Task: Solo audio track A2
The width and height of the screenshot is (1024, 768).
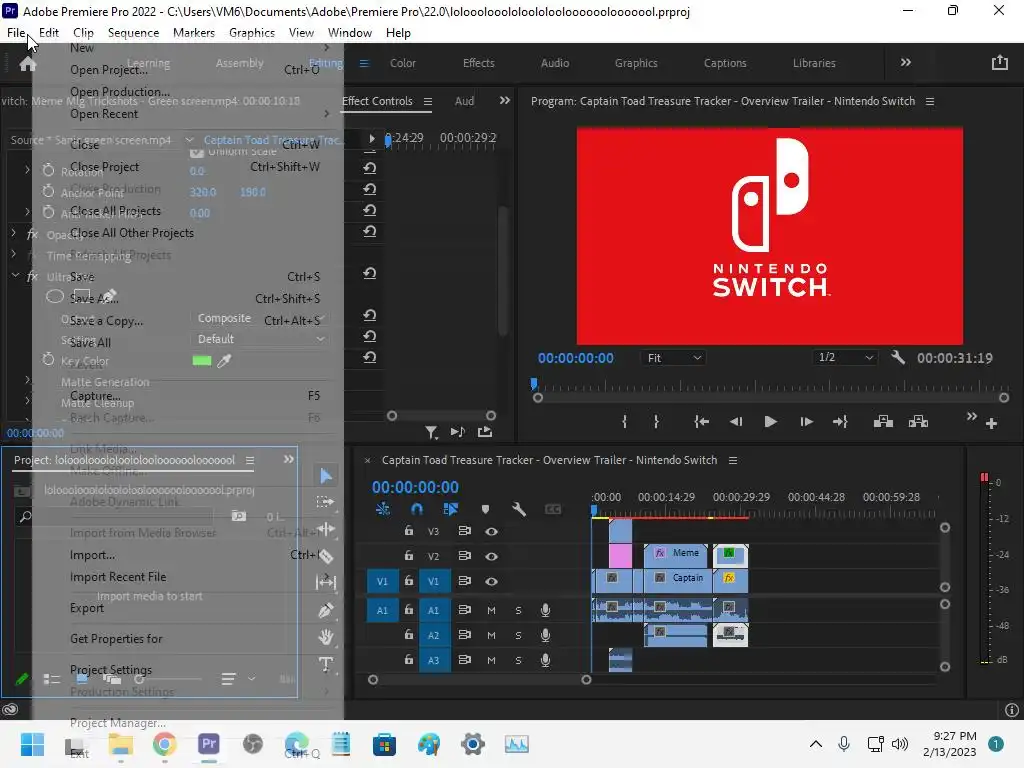Action: (518, 635)
